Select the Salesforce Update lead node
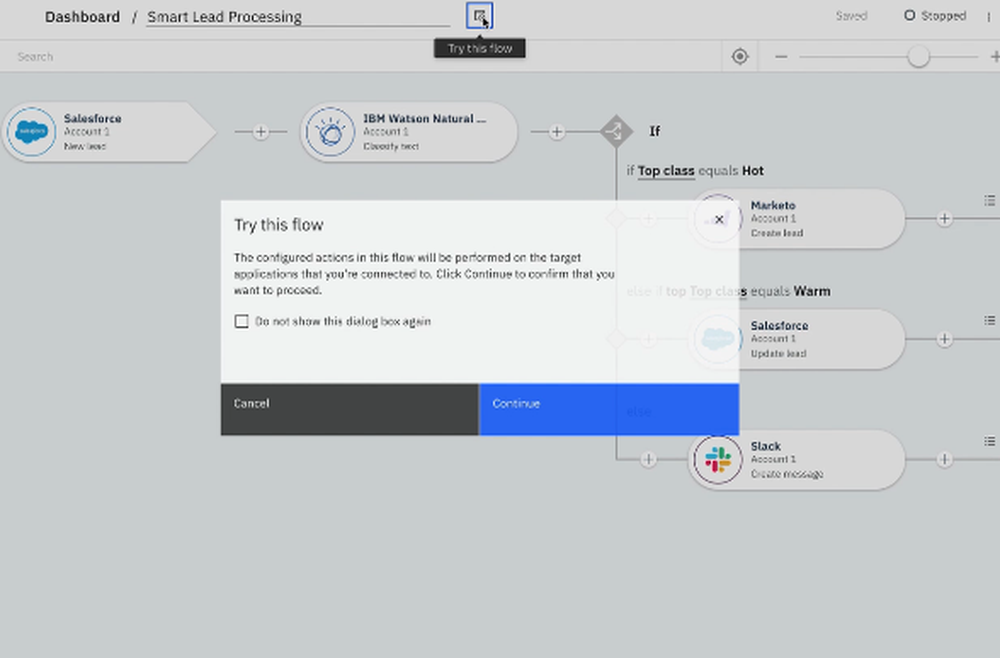1000x658 pixels. 796,339
